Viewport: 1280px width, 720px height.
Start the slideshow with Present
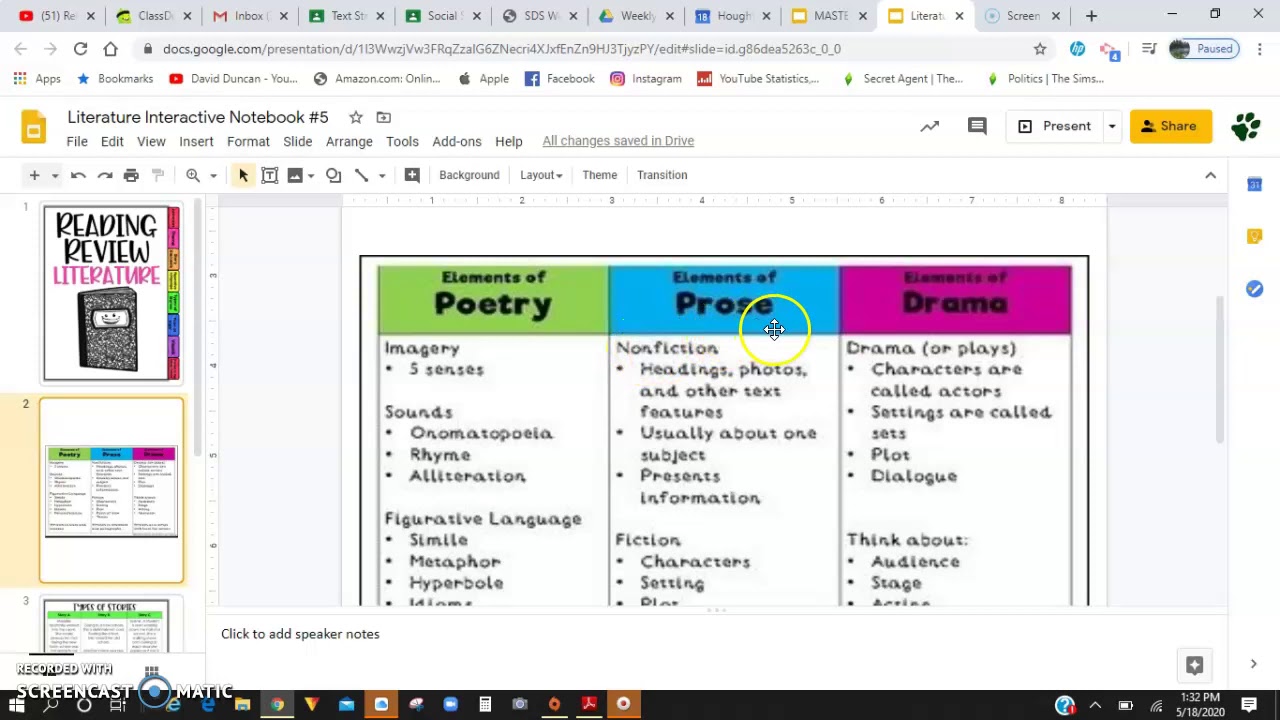(1054, 126)
